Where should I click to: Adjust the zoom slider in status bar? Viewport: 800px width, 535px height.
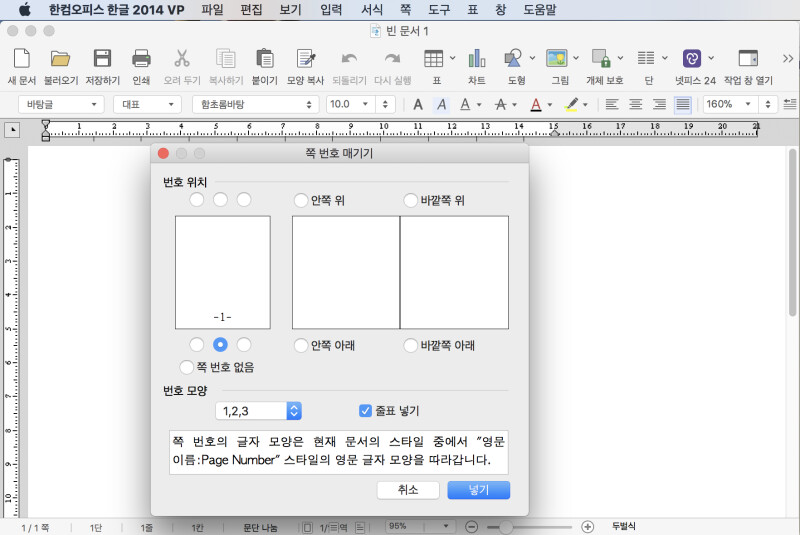(x=508, y=526)
